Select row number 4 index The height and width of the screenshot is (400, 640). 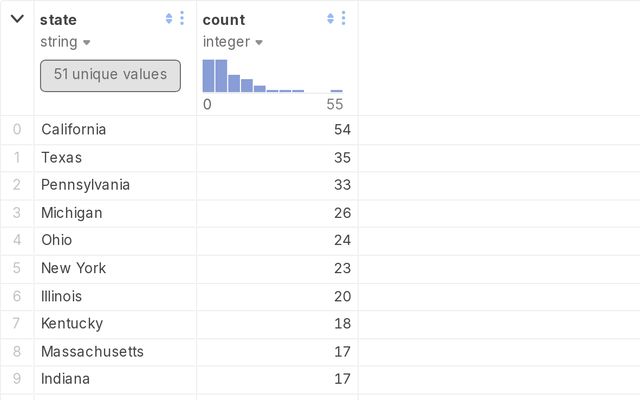16,241
